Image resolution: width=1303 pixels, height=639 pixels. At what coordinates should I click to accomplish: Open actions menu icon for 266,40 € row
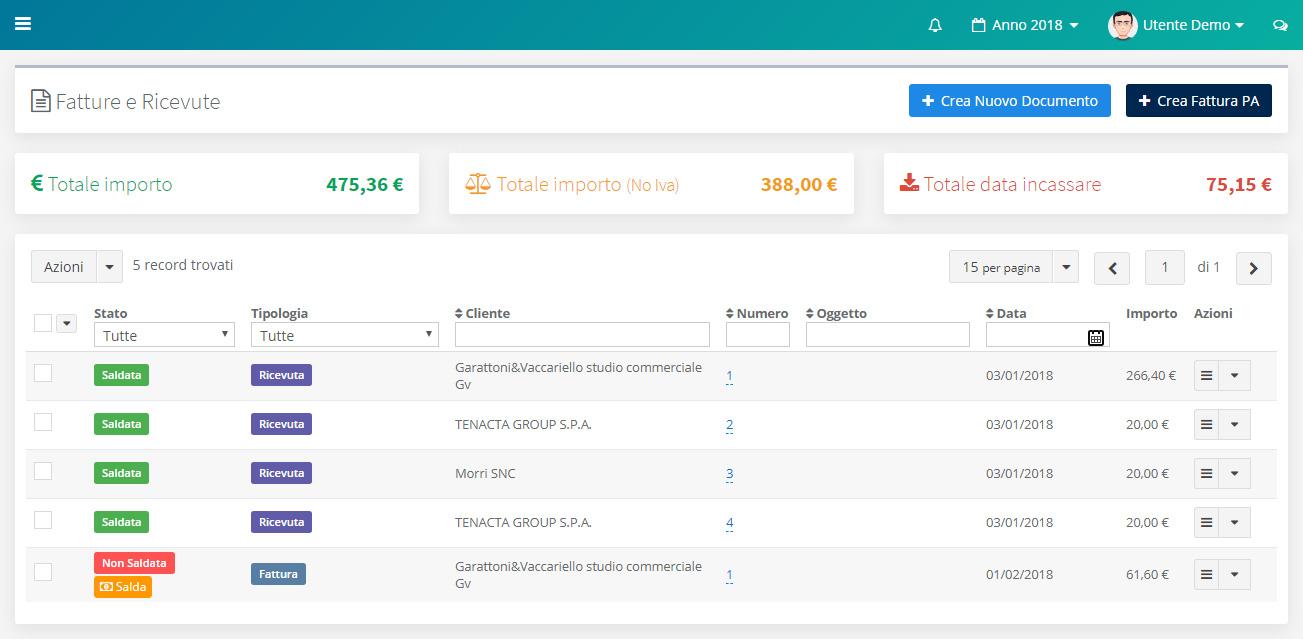(x=1207, y=375)
